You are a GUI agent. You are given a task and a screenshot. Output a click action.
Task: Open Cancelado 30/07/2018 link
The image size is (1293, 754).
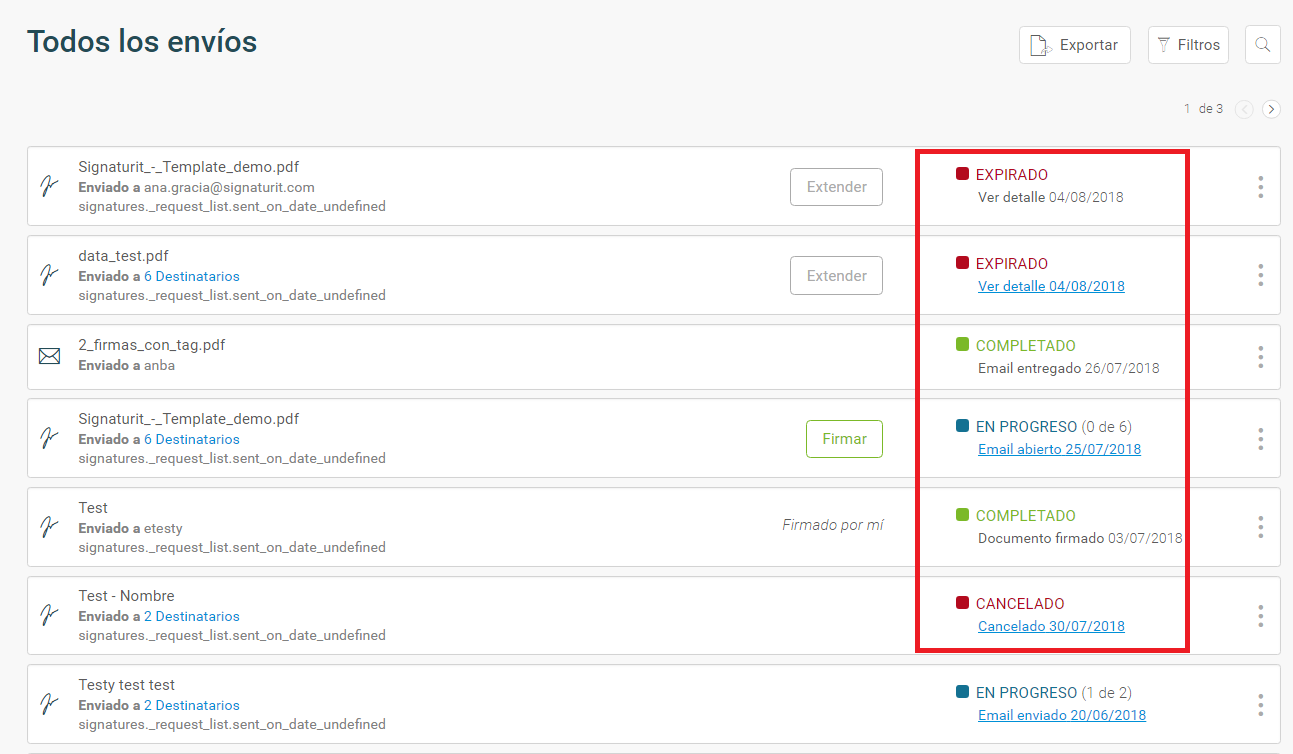coord(1051,626)
